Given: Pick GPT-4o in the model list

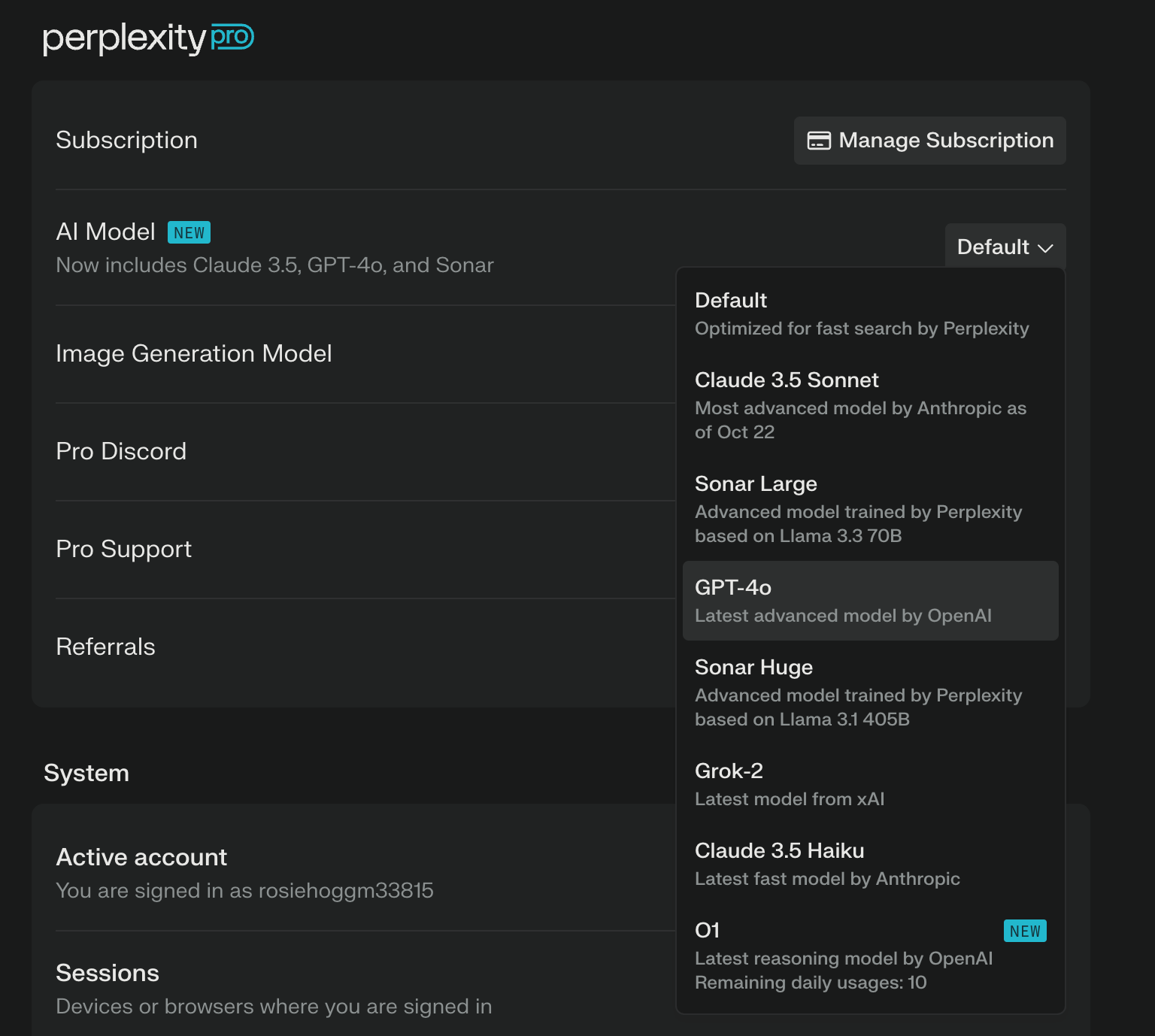Looking at the screenshot, I should (870, 601).
